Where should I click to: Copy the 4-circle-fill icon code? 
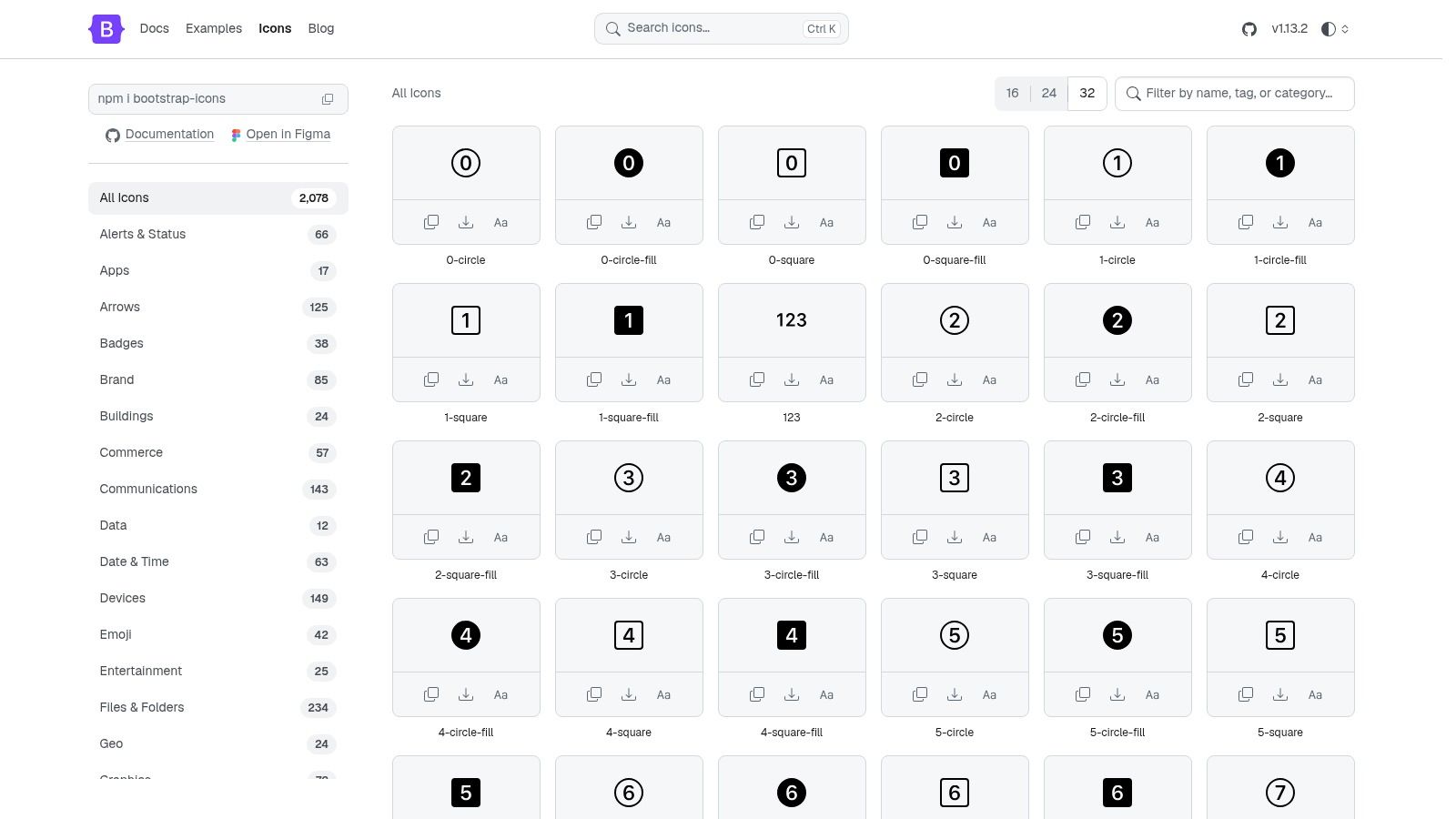(431, 694)
